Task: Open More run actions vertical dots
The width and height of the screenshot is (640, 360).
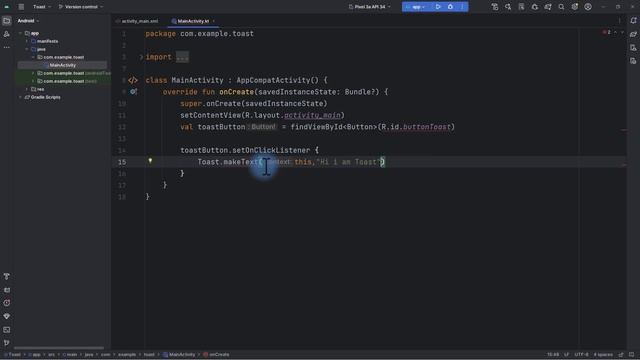Action: point(462,7)
